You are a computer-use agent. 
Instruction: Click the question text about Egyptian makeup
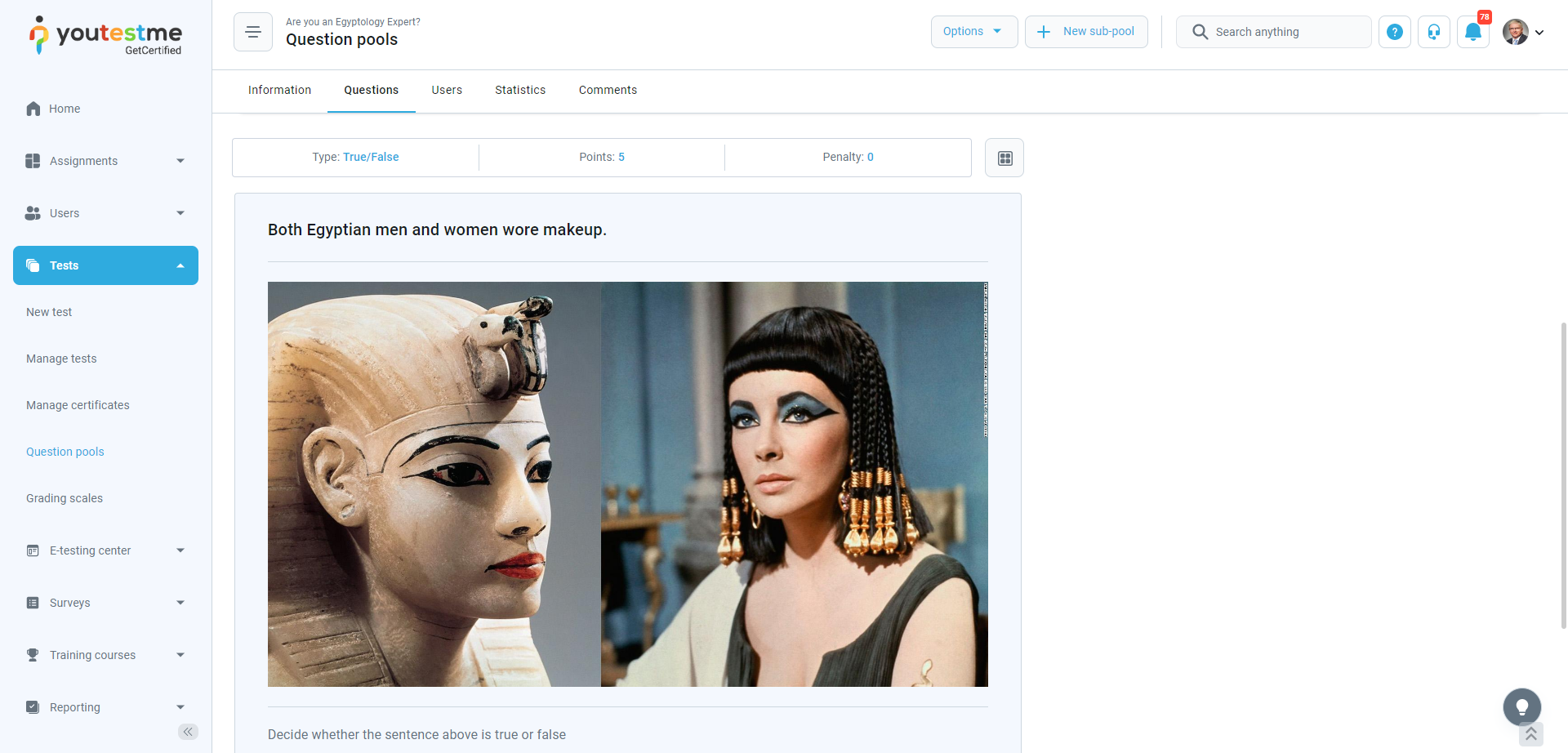point(437,229)
